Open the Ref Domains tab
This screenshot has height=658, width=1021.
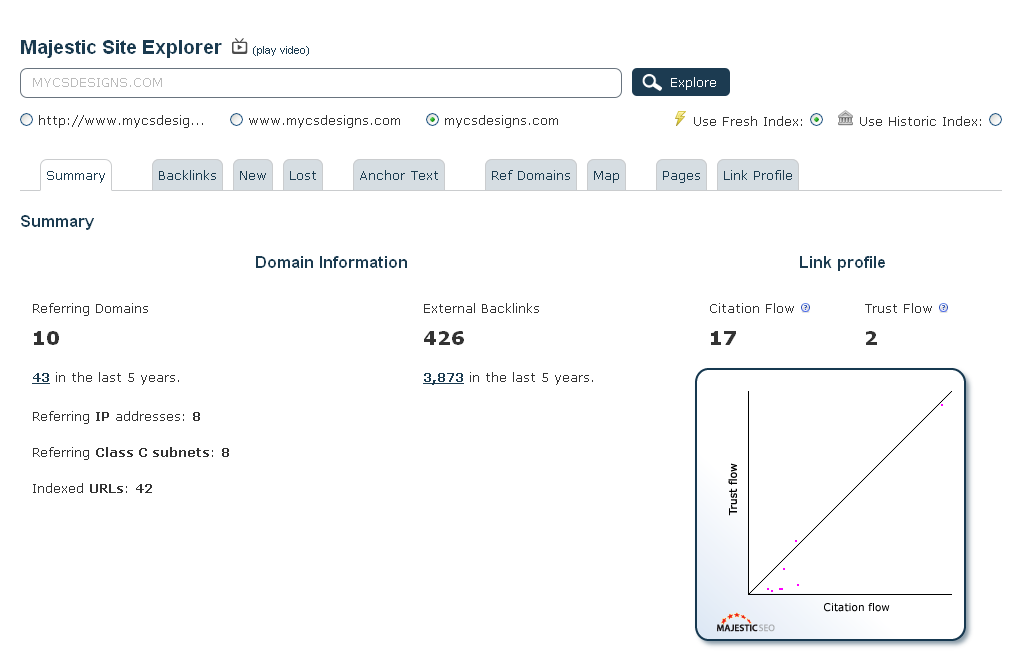click(531, 175)
